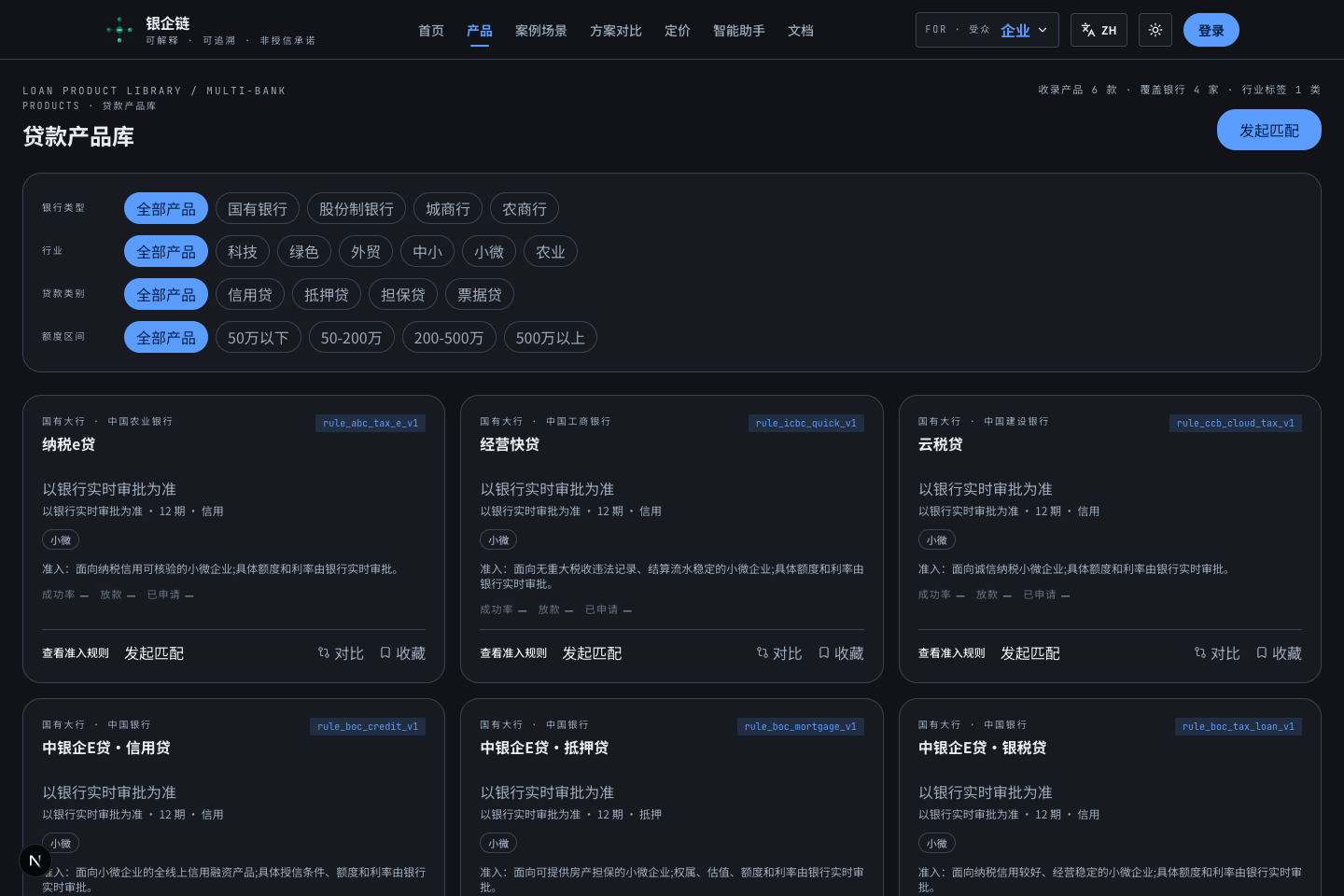Filter amount range by 50万以下
Screen dimensions: 1344x896
click(259, 338)
